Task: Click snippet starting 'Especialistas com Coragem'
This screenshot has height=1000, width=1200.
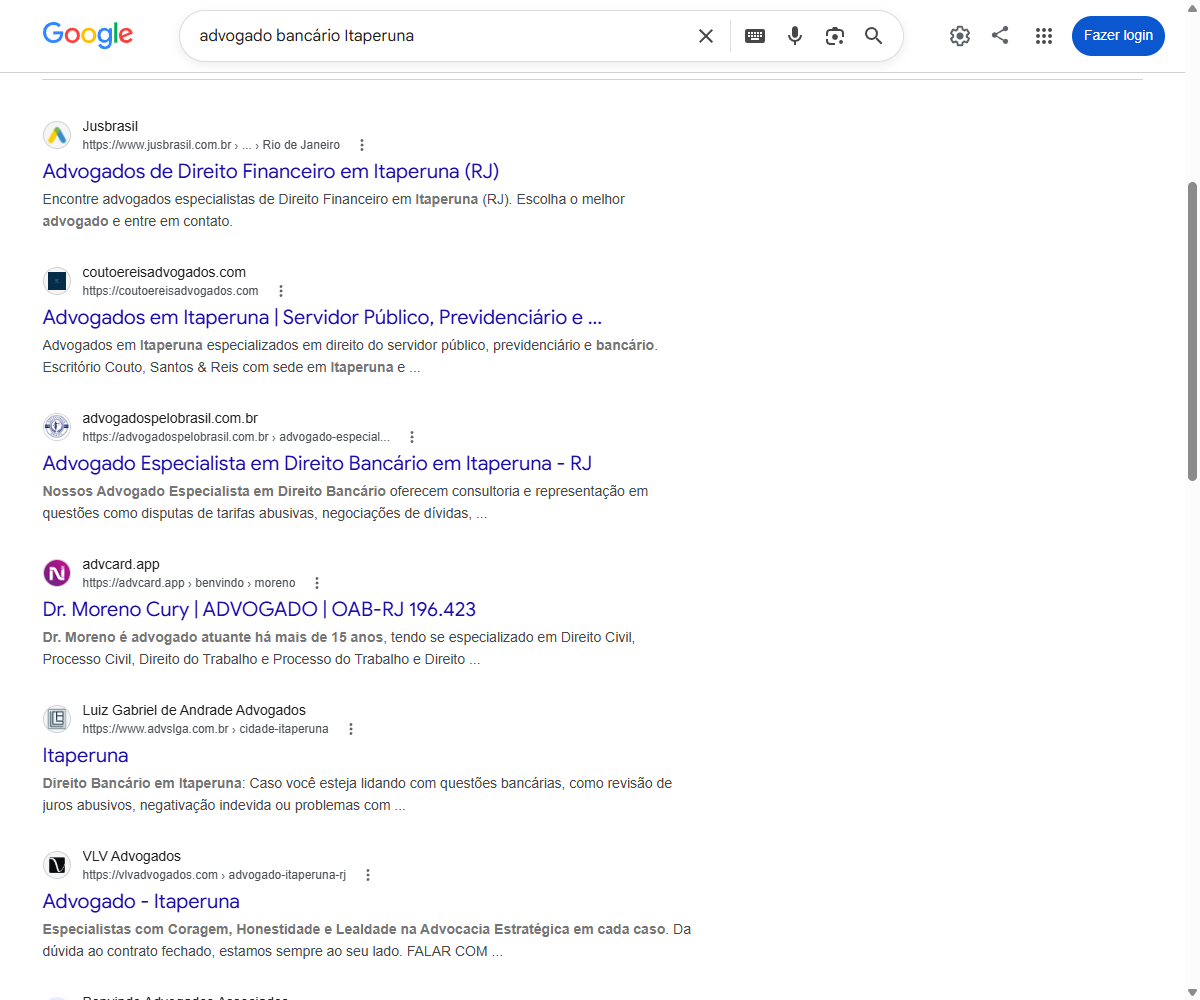Action: coord(367,940)
